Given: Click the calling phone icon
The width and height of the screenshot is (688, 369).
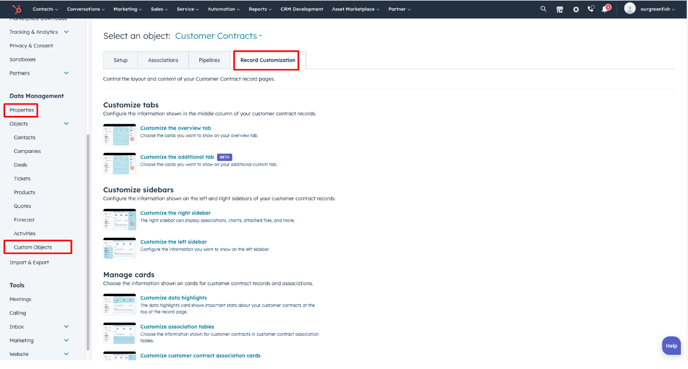Looking at the screenshot, I should pyautogui.click(x=591, y=9).
